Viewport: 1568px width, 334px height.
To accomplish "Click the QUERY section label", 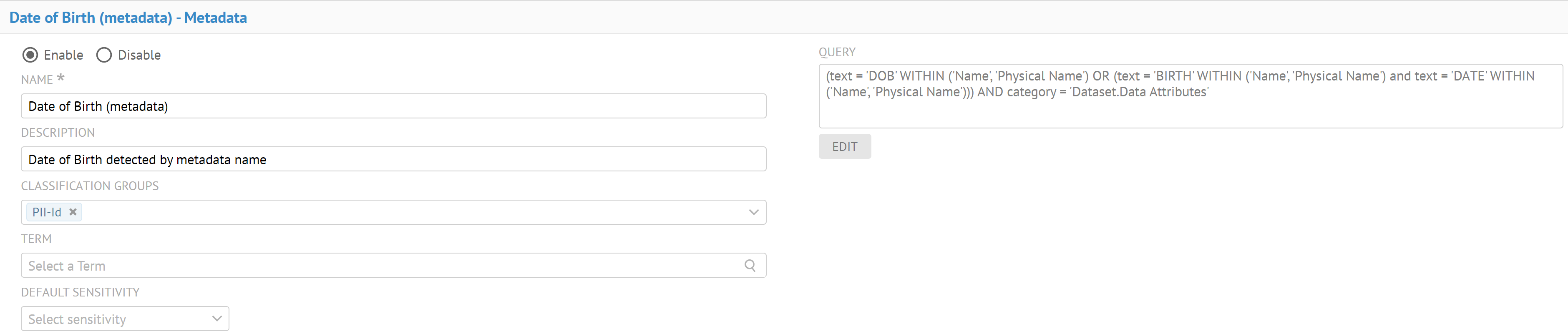I will (x=837, y=52).
